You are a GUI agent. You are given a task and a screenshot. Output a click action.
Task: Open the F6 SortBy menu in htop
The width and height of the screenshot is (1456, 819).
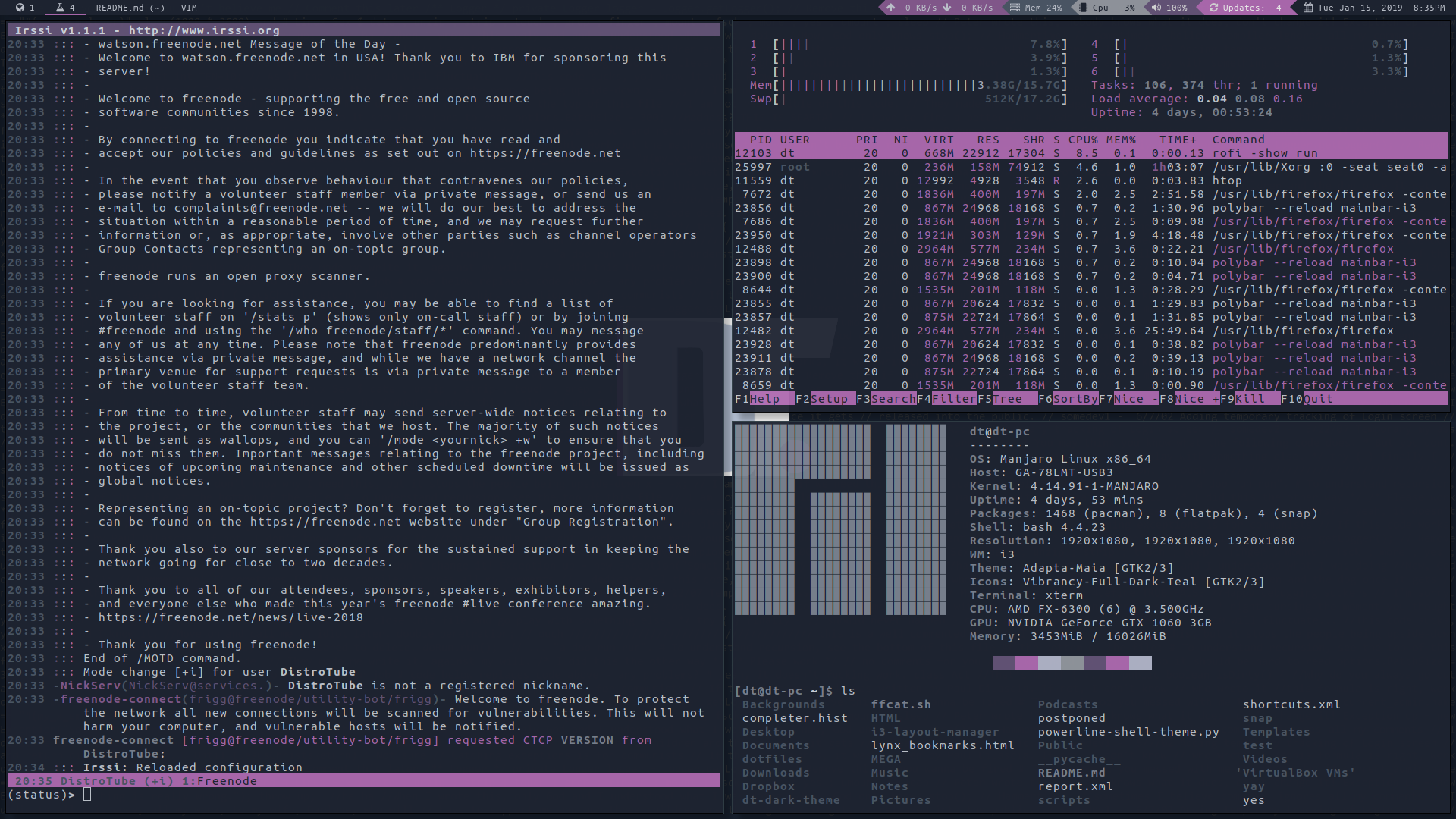coord(1075,399)
